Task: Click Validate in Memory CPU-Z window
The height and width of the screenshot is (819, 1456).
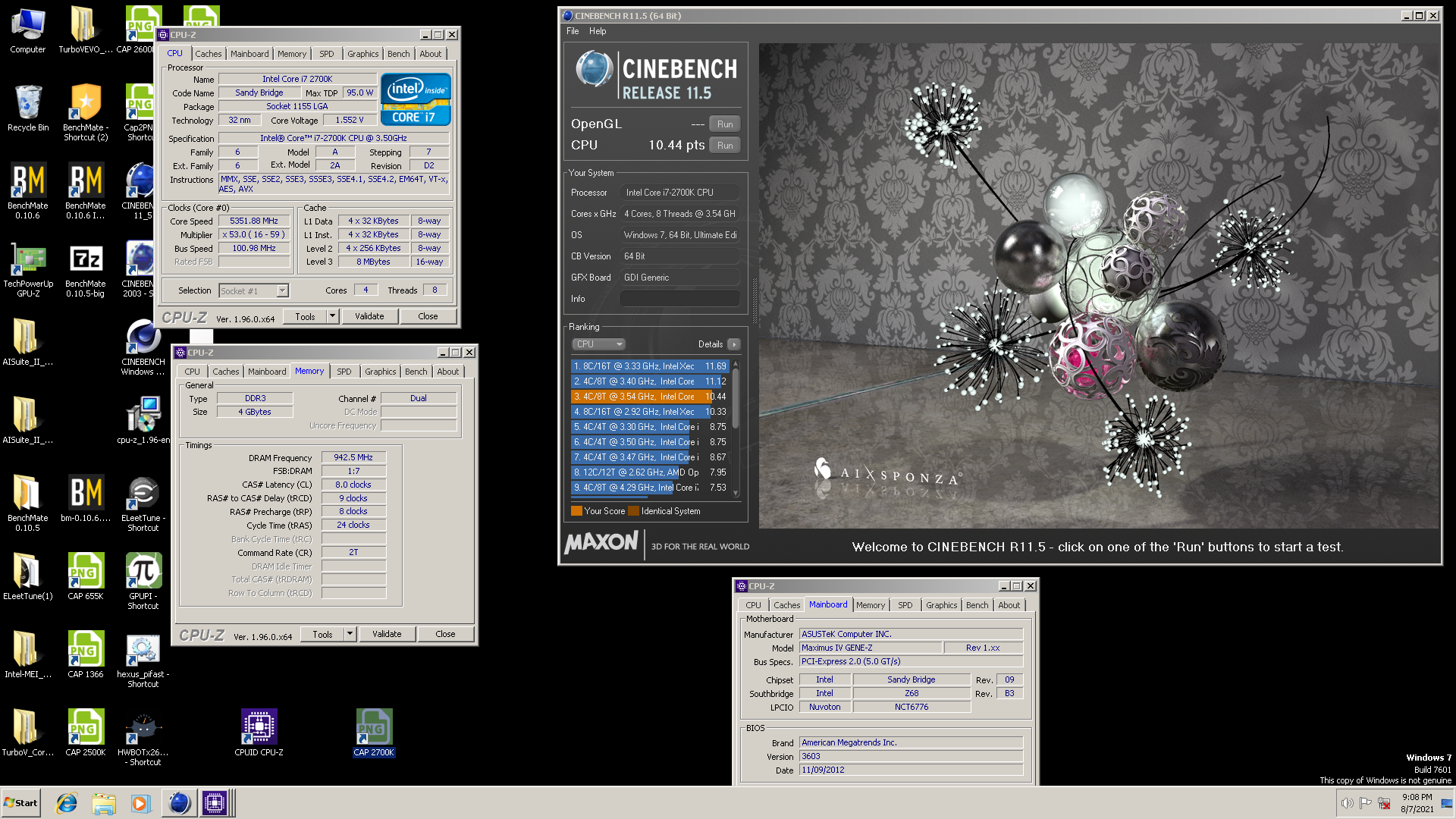Action: (387, 634)
